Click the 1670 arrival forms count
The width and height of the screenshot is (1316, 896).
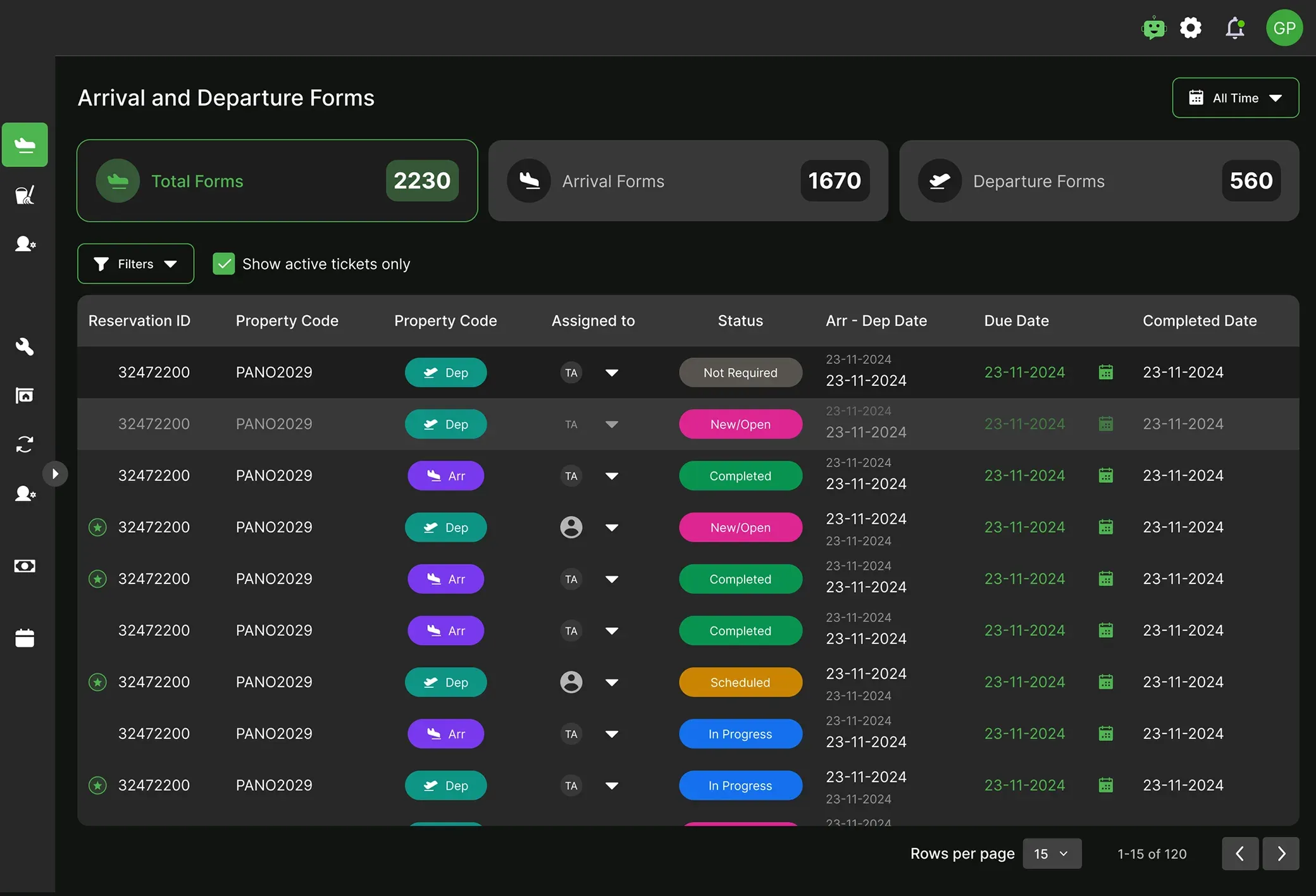tap(835, 181)
